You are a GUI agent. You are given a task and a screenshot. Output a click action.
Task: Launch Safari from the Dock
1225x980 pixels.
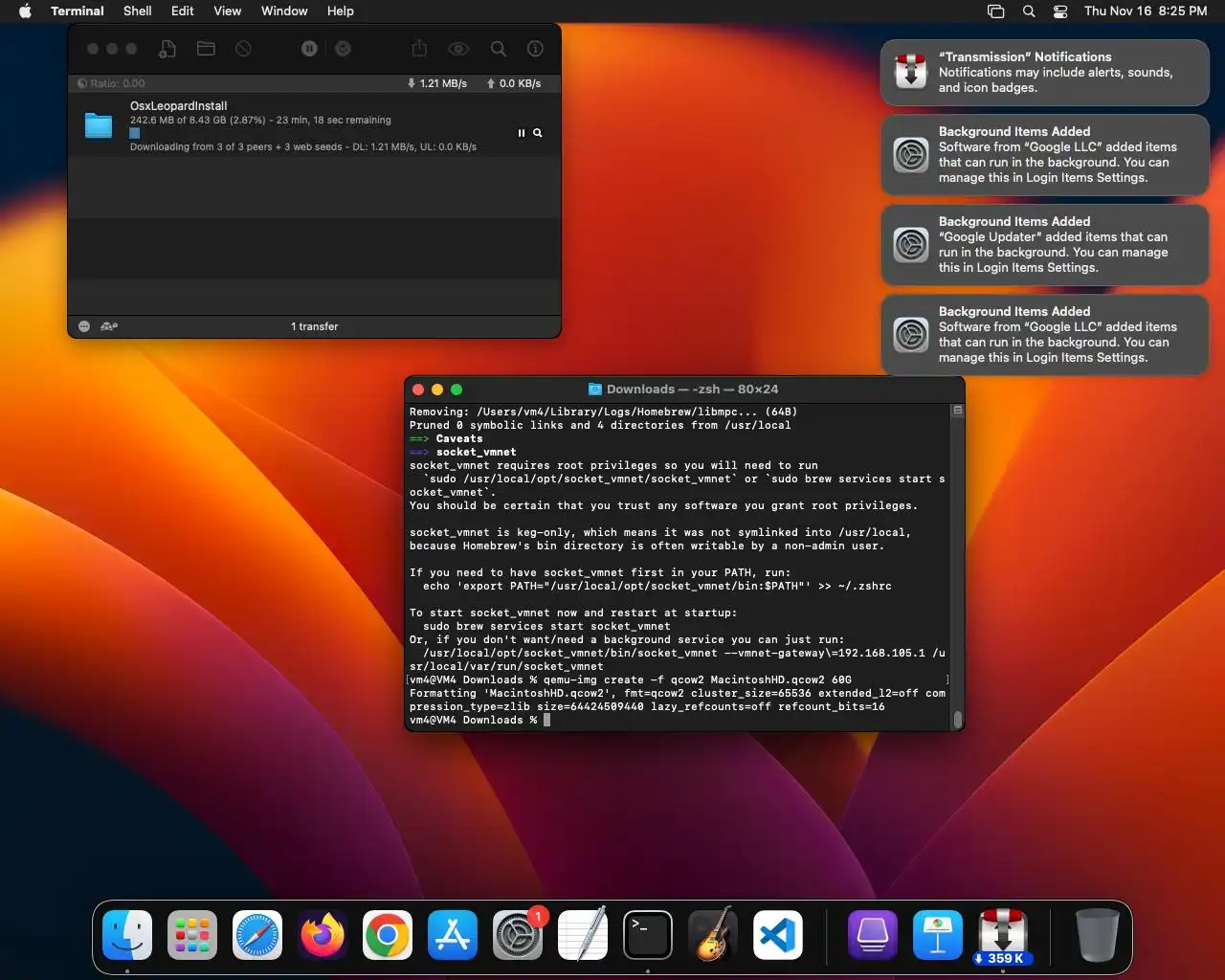click(x=257, y=935)
